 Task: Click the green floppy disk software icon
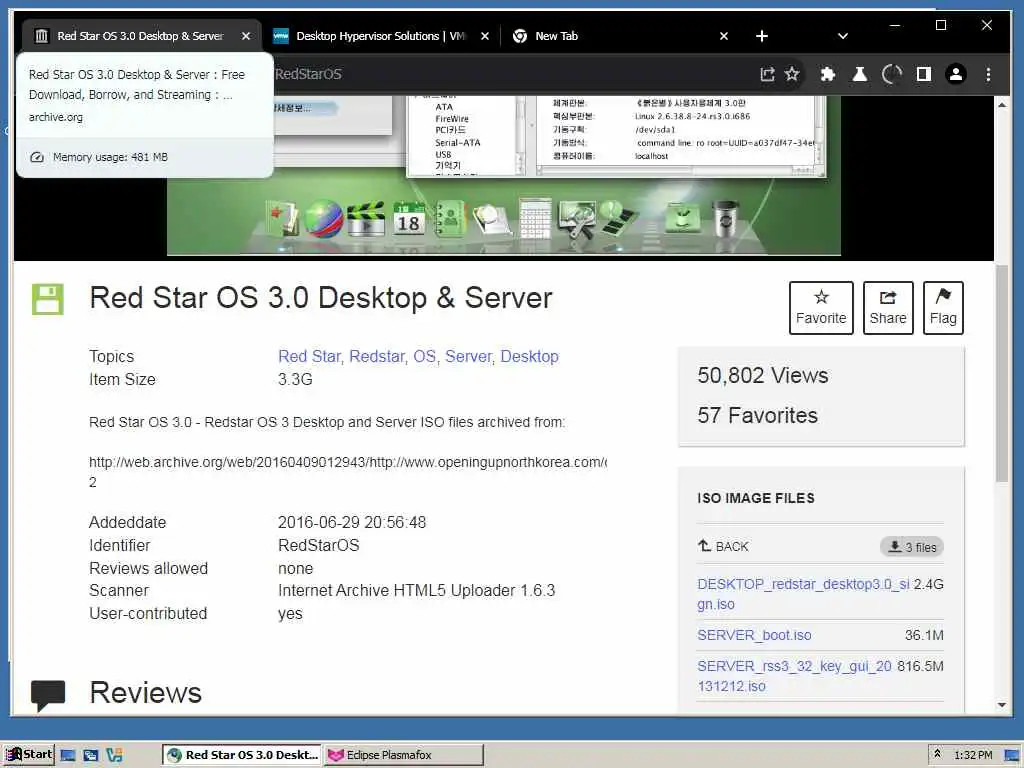[x=48, y=300]
